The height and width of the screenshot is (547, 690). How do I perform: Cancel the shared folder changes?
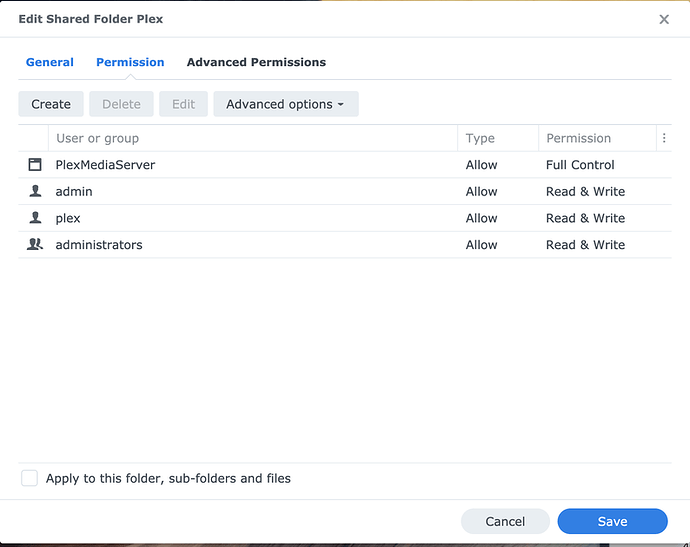coord(505,521)
